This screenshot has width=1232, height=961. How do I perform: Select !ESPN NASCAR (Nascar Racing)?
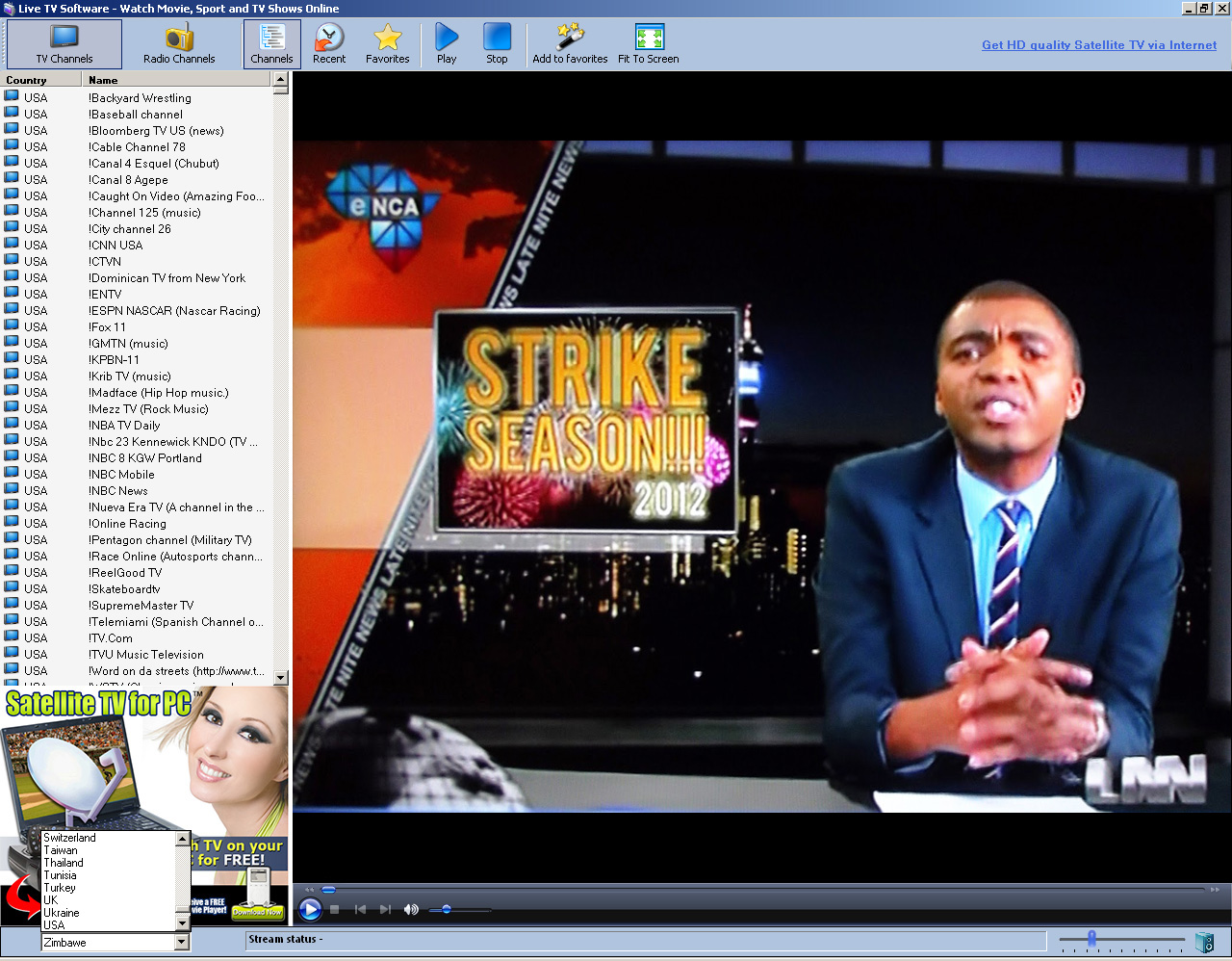click(137, 310)
